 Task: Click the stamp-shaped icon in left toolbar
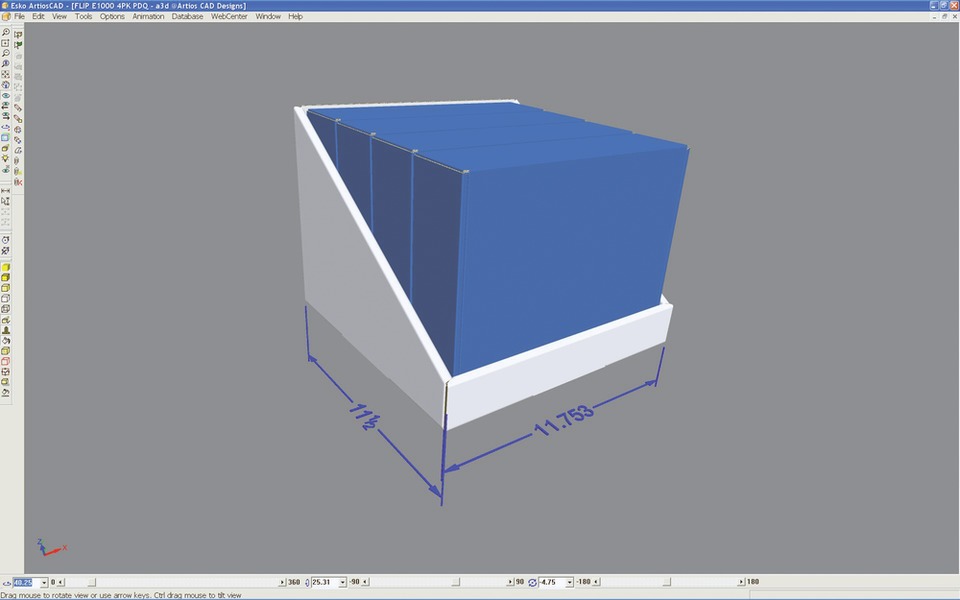6,330
